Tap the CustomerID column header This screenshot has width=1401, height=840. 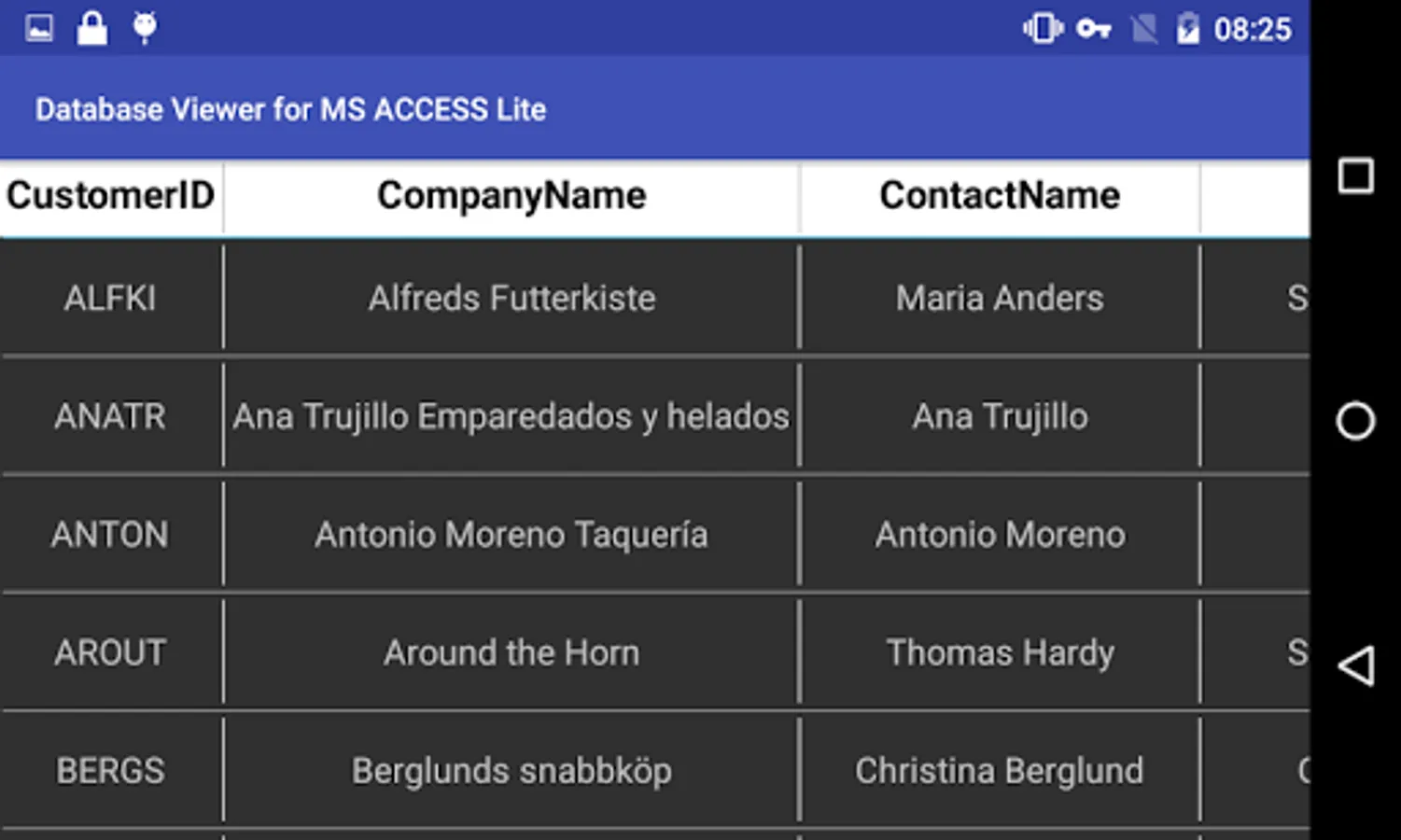point(111,196)
